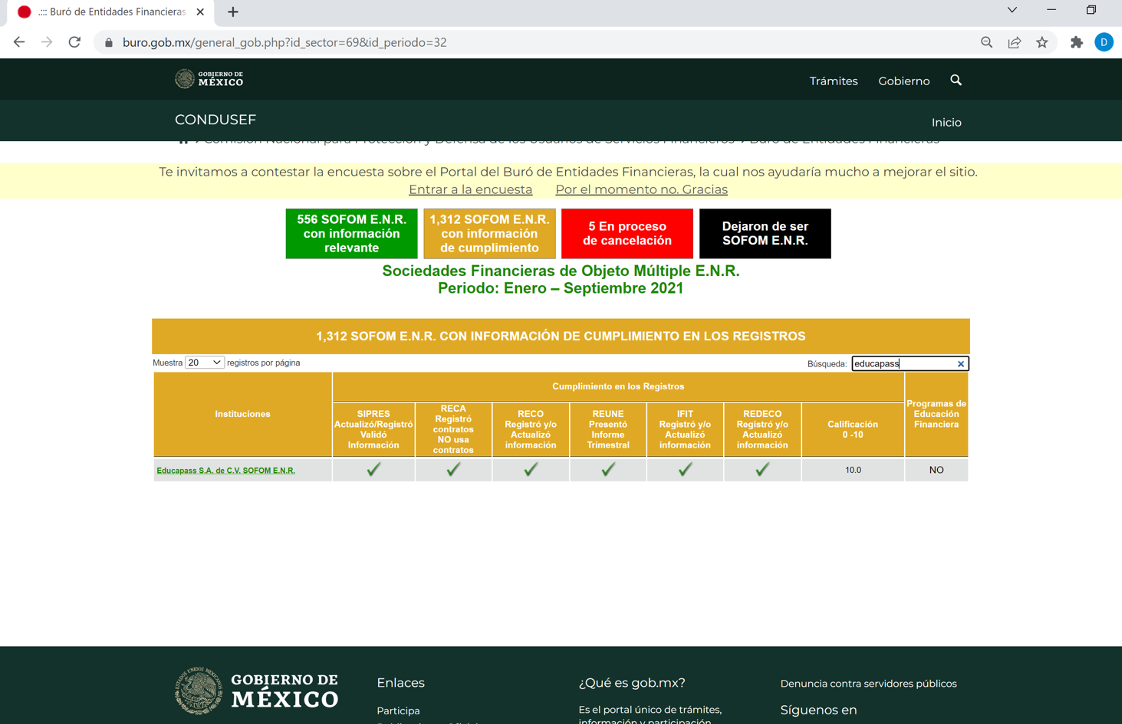
Task: Open the Trámites menu
Action: 834,81
